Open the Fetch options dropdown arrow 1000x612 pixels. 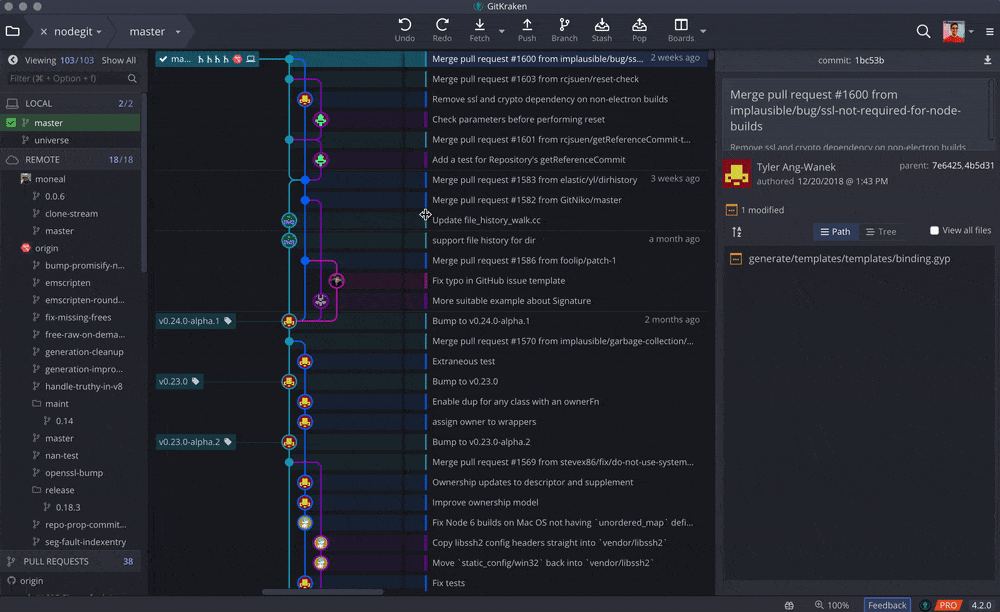point(501,31)
